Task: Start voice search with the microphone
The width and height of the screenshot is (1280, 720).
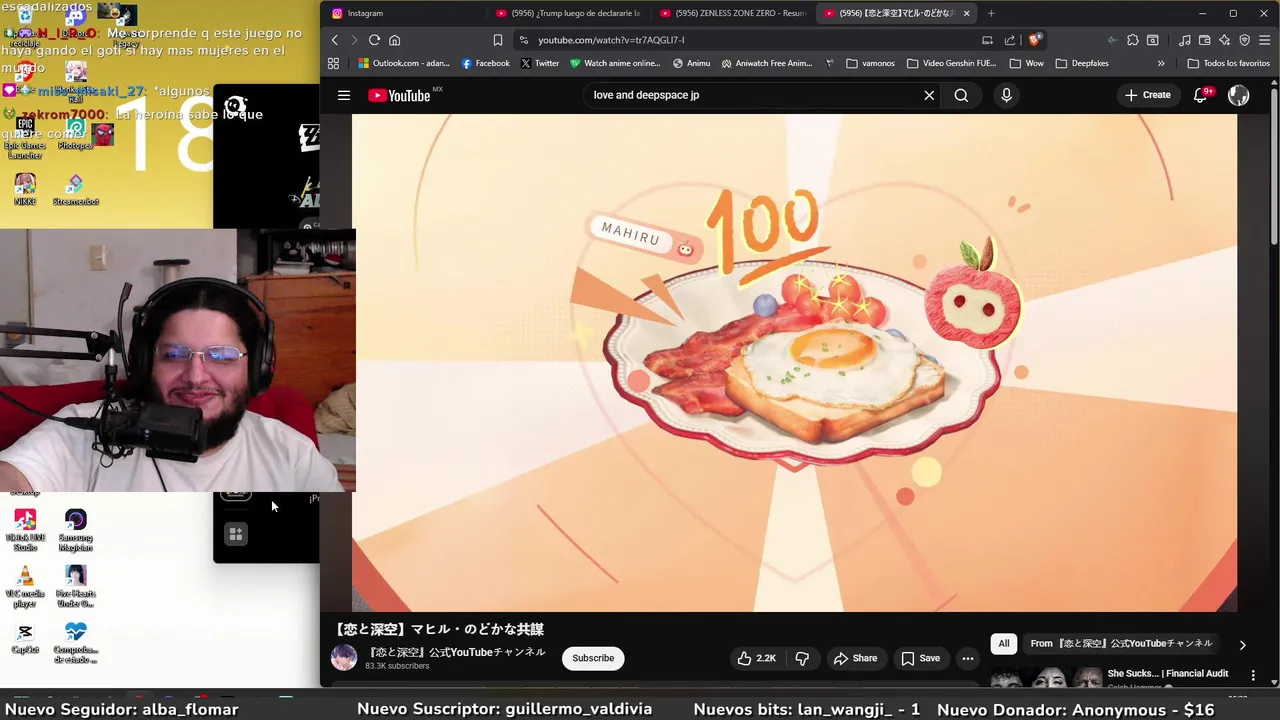Action: pos(1006,95)
